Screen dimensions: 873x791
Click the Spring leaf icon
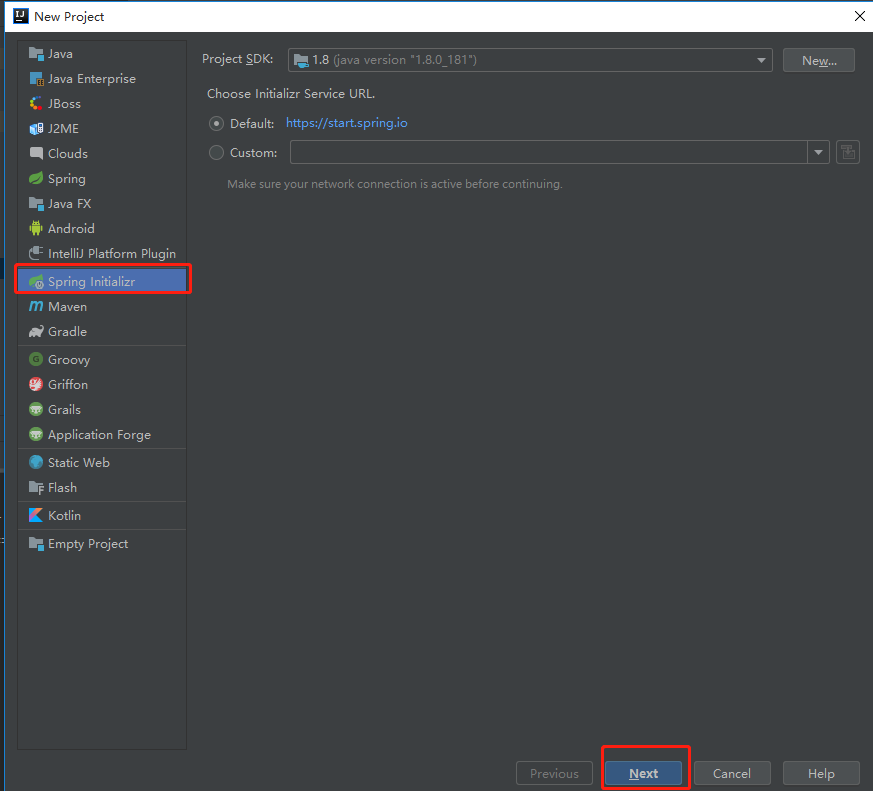pos(36,179)
